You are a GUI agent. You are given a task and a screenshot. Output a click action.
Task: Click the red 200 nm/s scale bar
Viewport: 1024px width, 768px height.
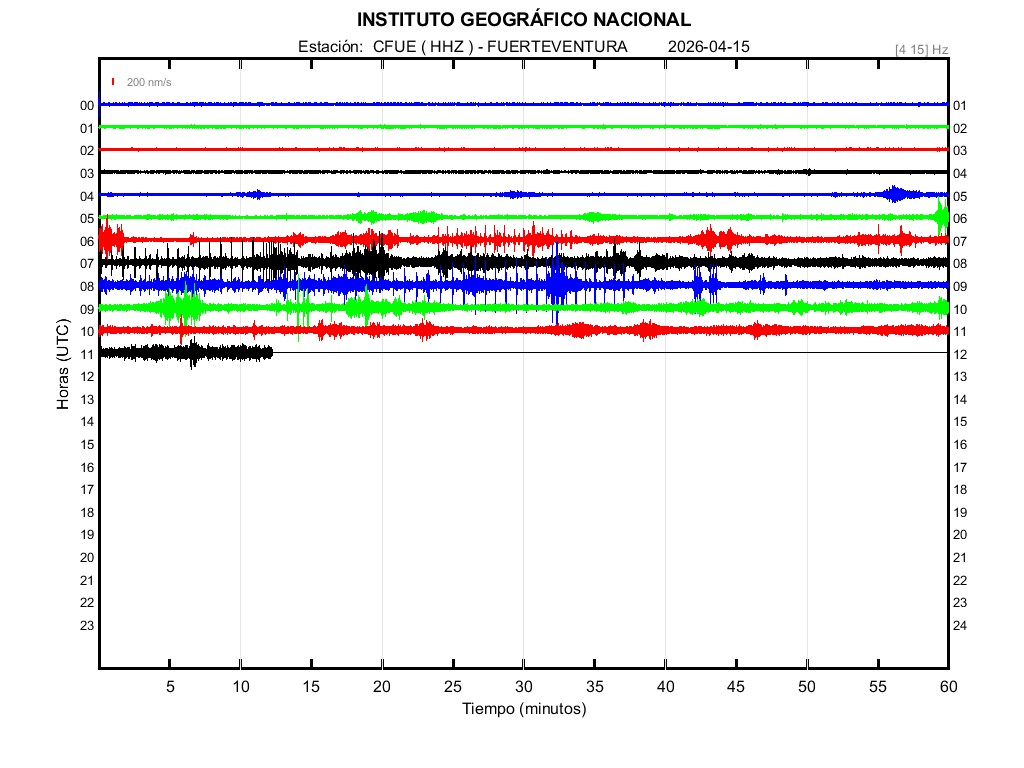114,82
